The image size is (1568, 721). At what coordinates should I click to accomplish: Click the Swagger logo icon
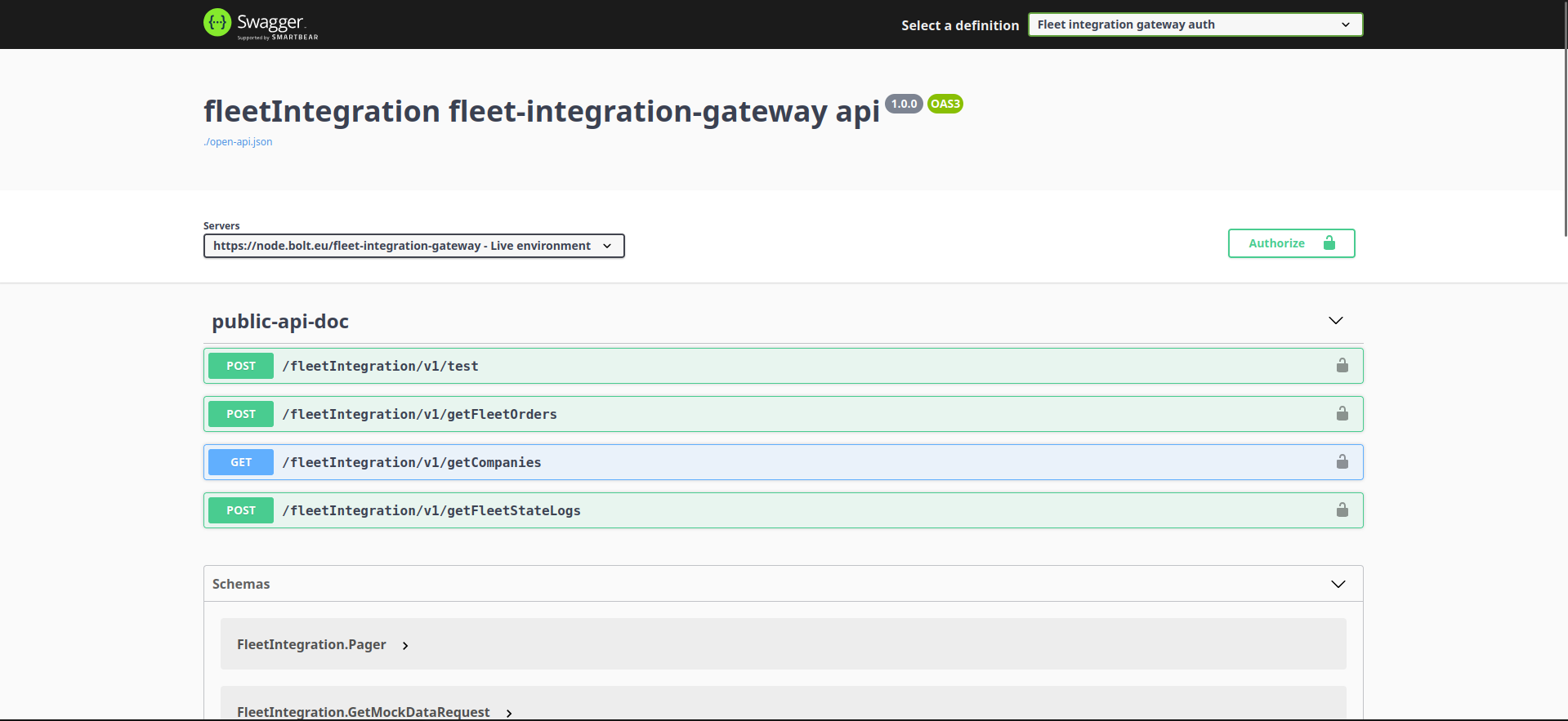click(x=217, y=23)
